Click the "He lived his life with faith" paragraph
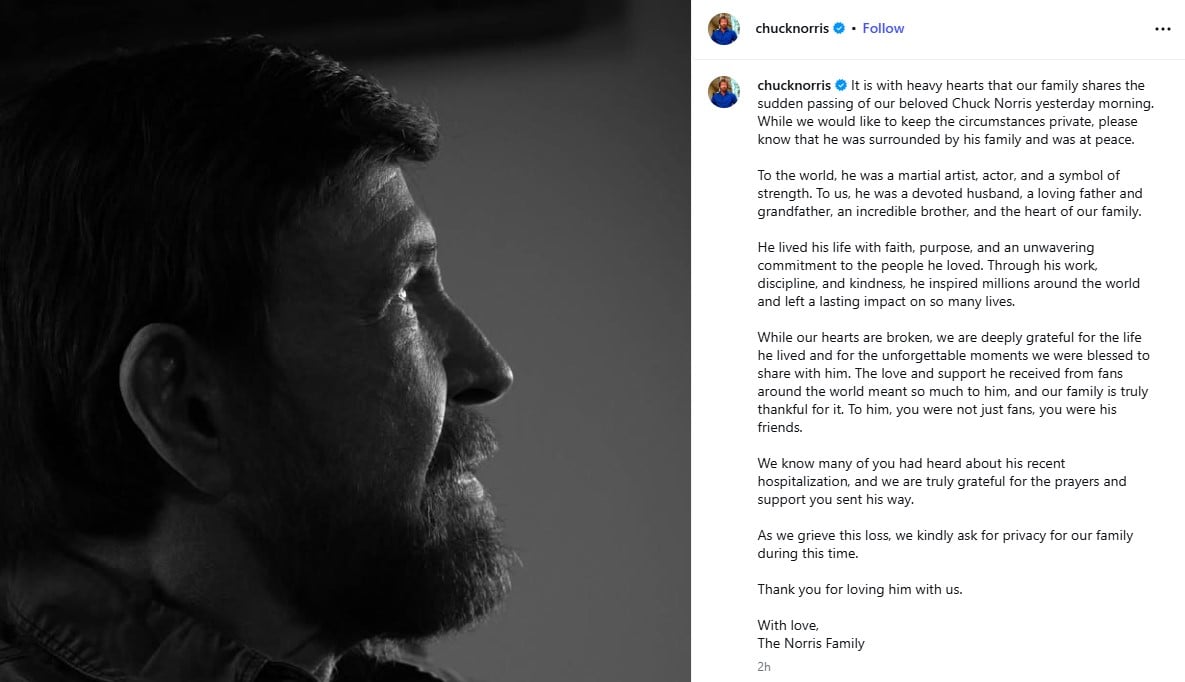The width and height of the screenshot is (1185, 682). [x=948, y=274]
